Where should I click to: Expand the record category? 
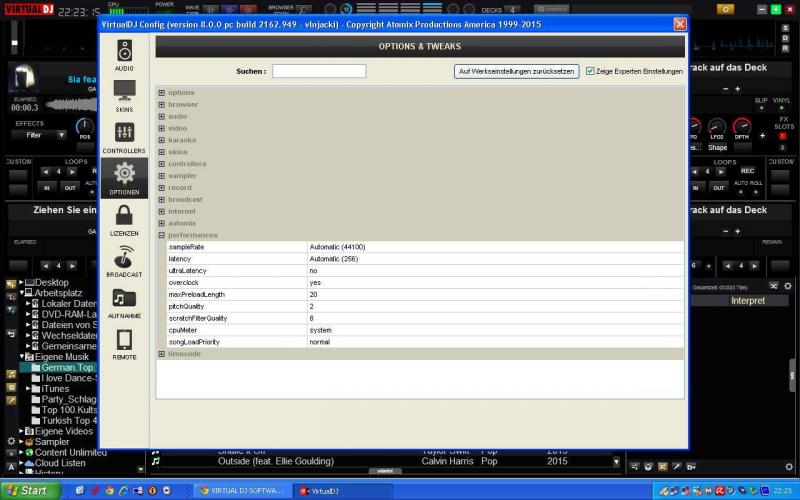[x=162, y=188]
